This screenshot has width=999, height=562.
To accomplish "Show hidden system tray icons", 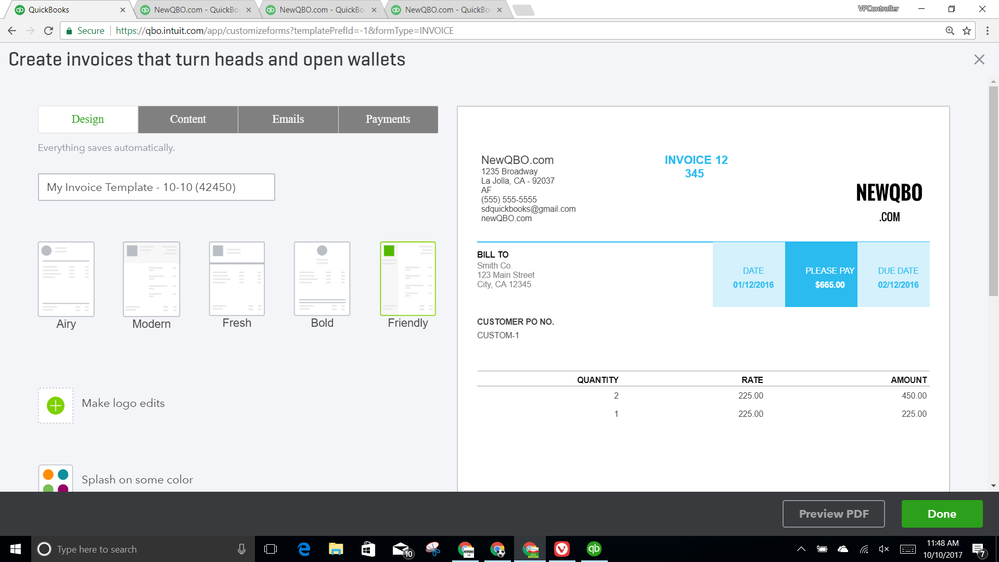I will (x=801, y=549).
